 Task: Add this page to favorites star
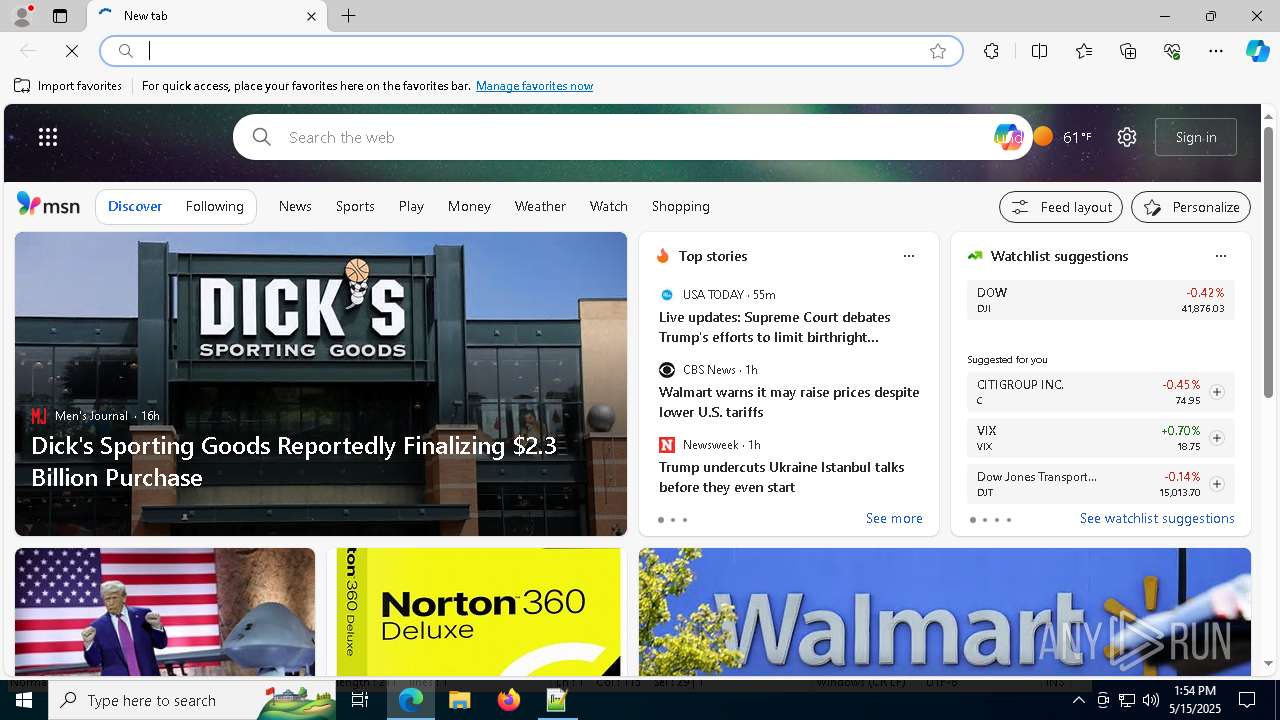coord(938,51)
